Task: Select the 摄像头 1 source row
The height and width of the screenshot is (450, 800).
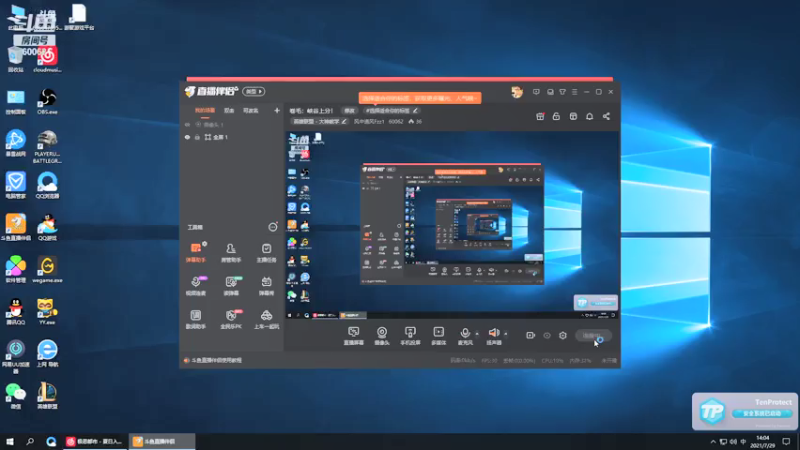Action: (231, 124)
